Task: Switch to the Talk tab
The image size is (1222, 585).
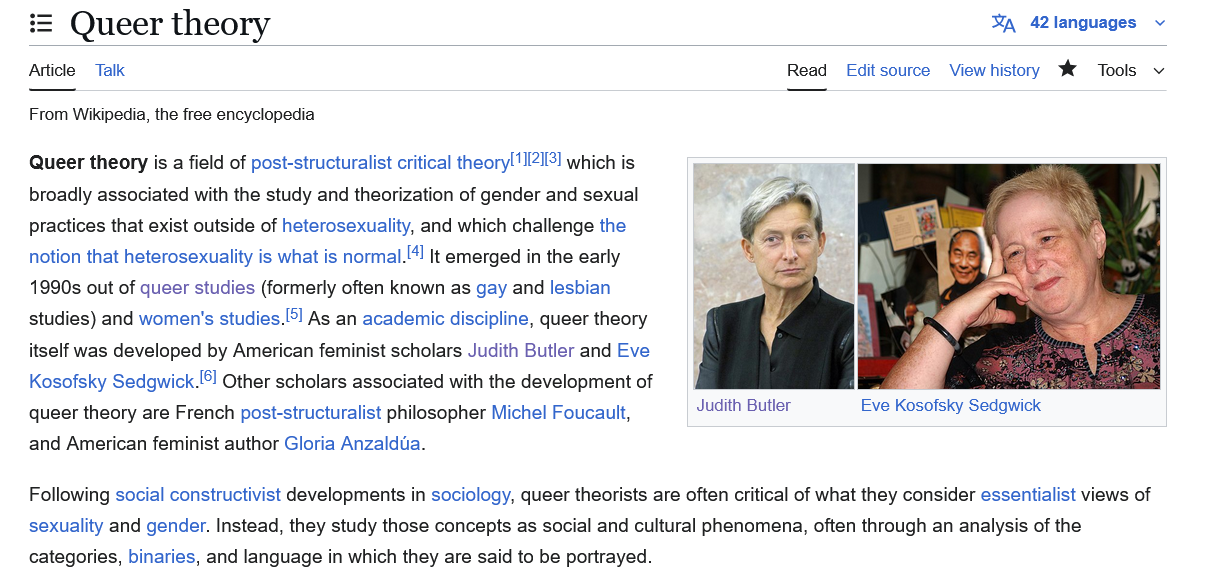Action: click(110, 70)
